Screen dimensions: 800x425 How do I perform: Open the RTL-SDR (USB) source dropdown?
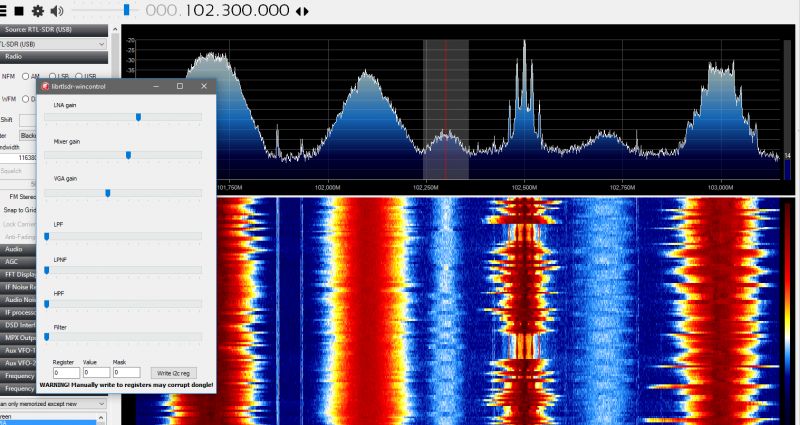53,44
